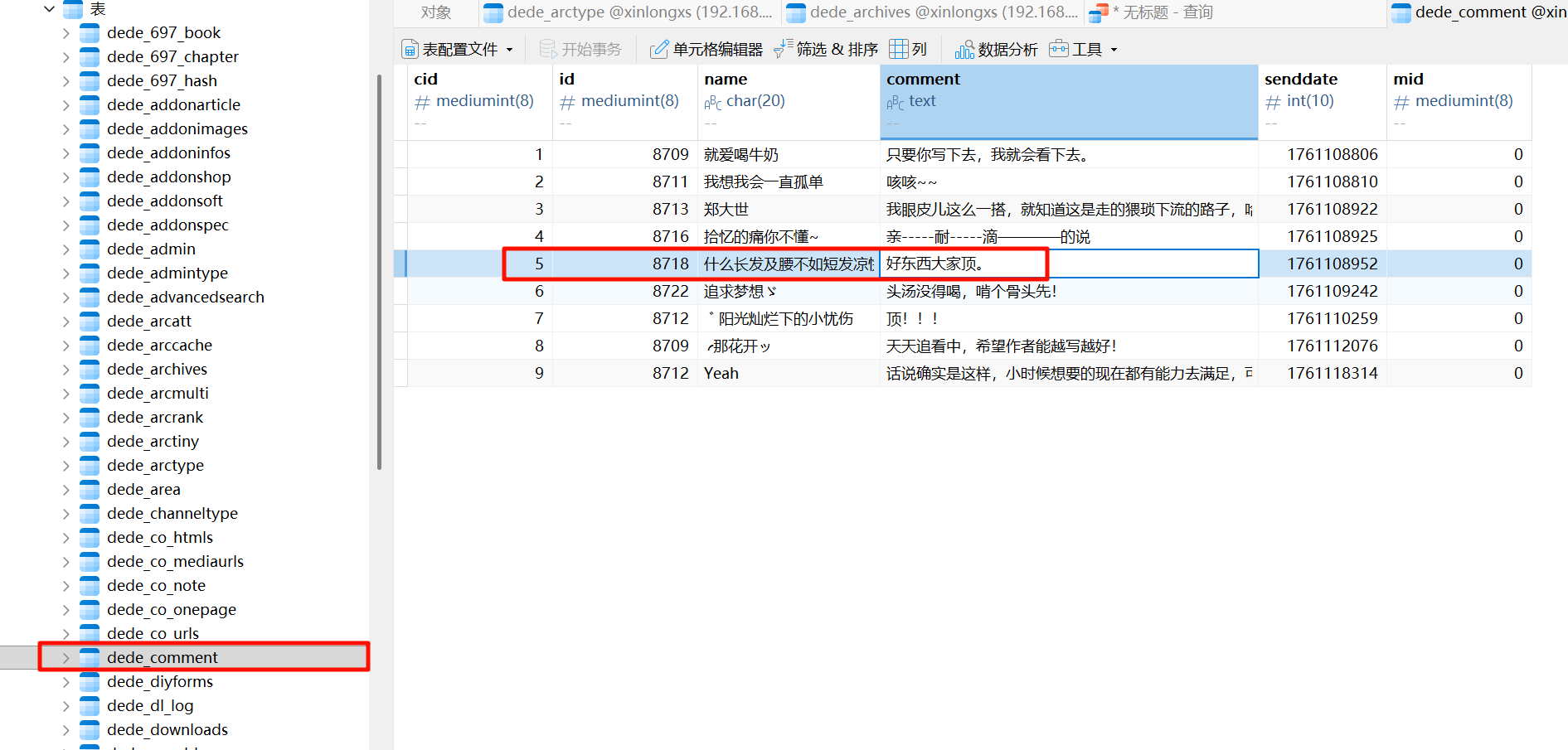Open dropdown arrow beside 表配置文件
This screenshot has width=1568, height=750.
pyautogui.click(x=509, y=50)
